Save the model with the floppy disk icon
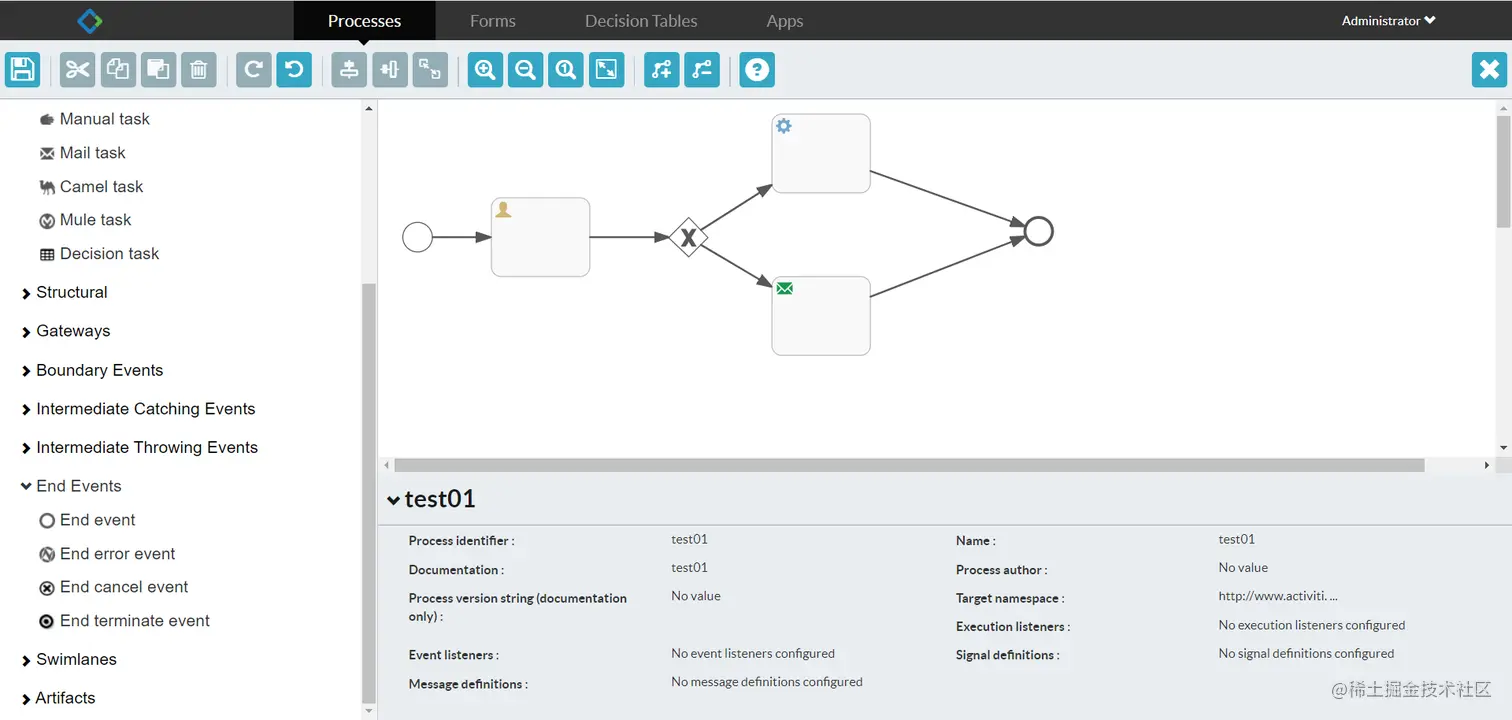Screen dimensions: 1512x720 22,70
